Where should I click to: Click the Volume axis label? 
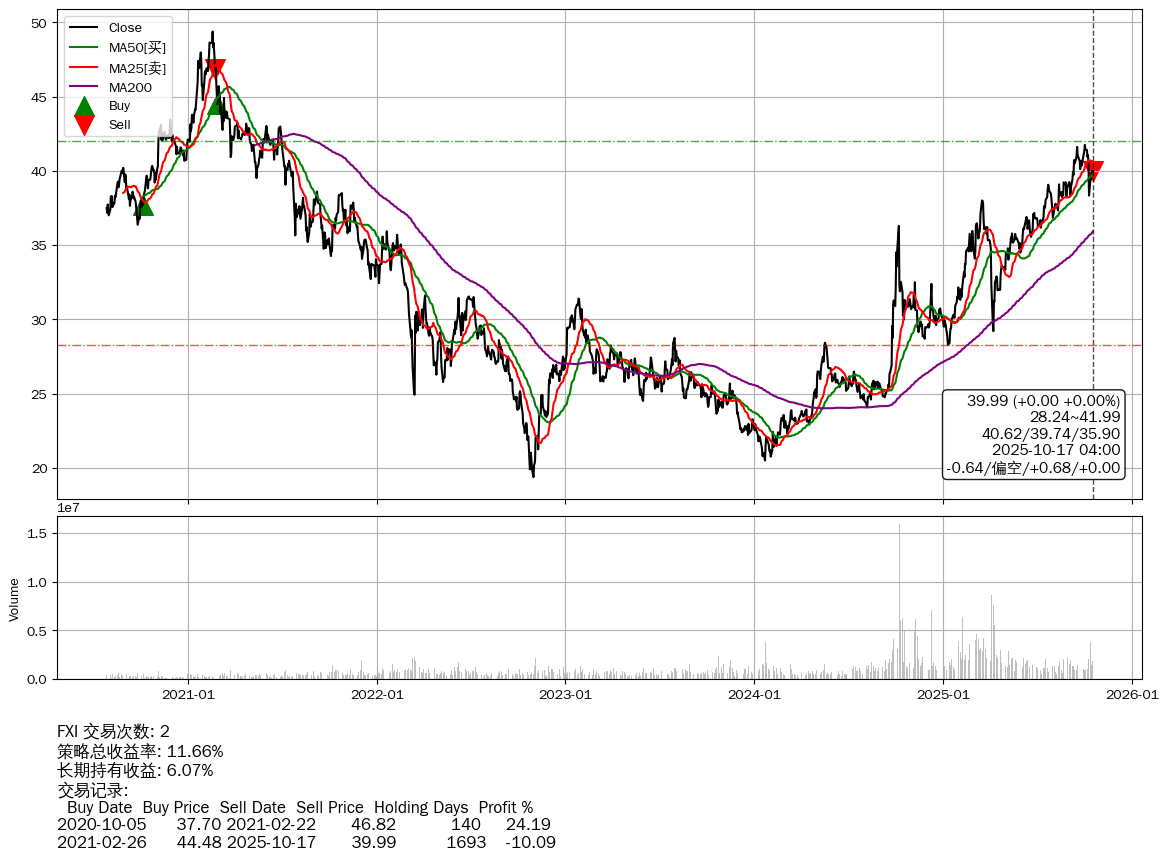pyautogui.click(x=14, y=599)
